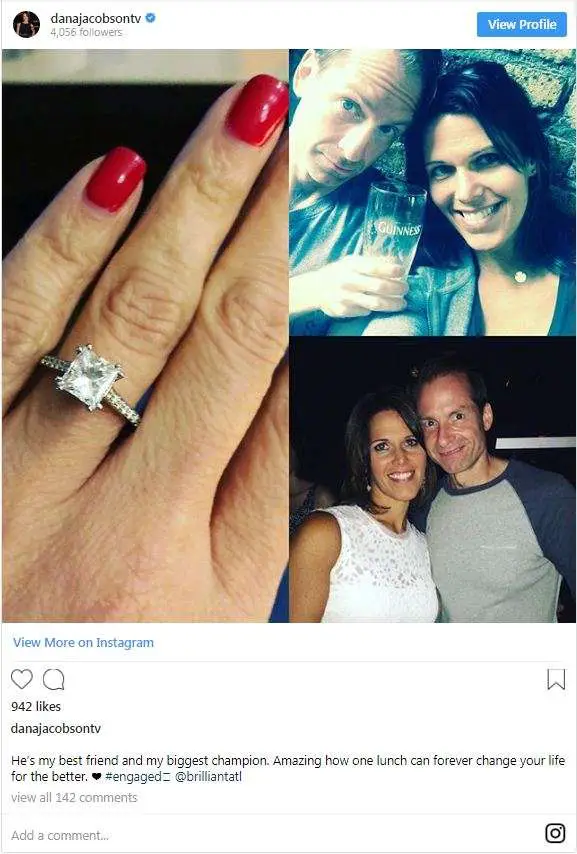
Task: Open the danajacobsontv username in header
Action: [x=96, y=18]
